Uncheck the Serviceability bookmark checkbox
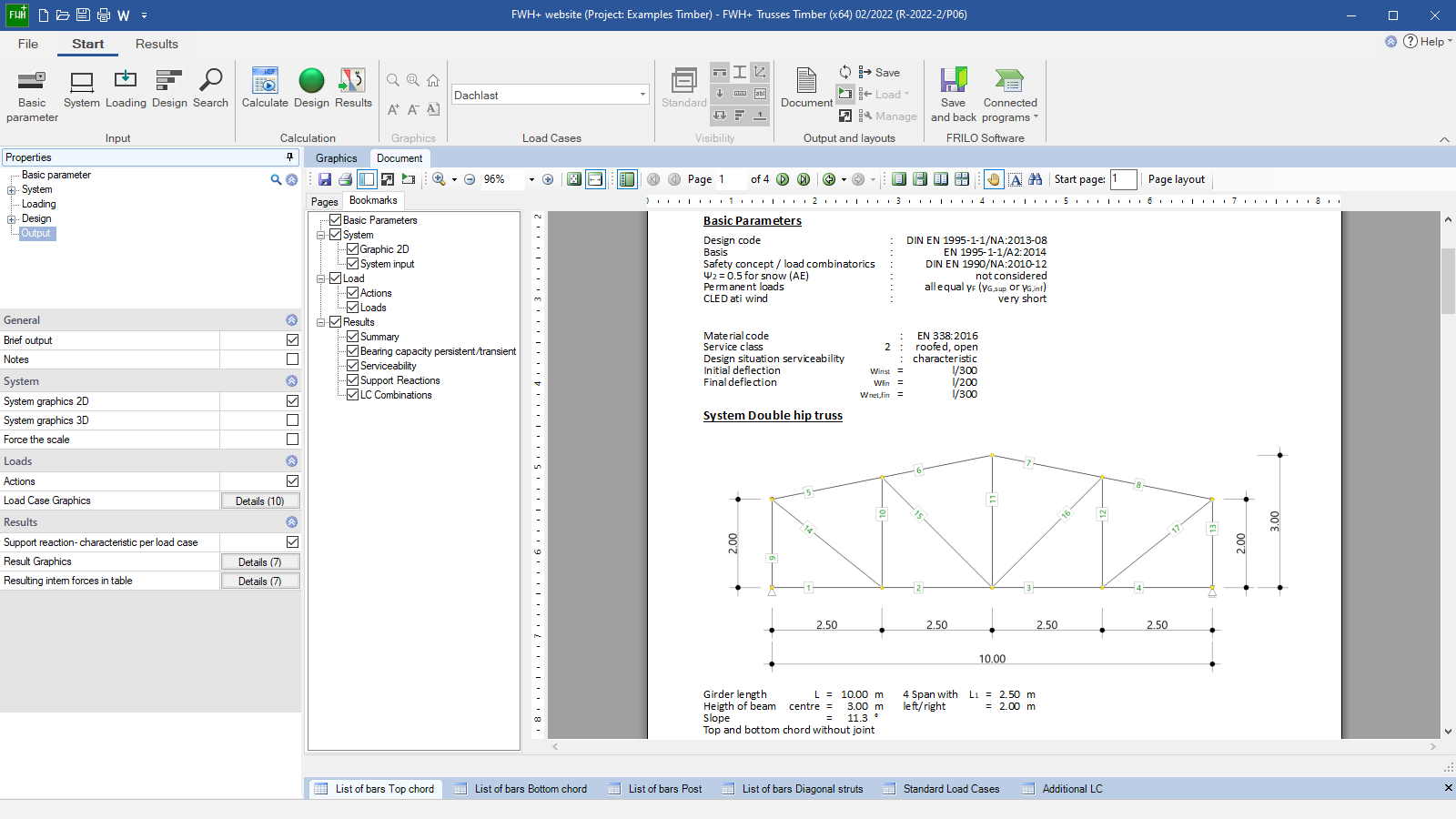The width and height of the screenshot is (1456, 819). pos(352,365)
